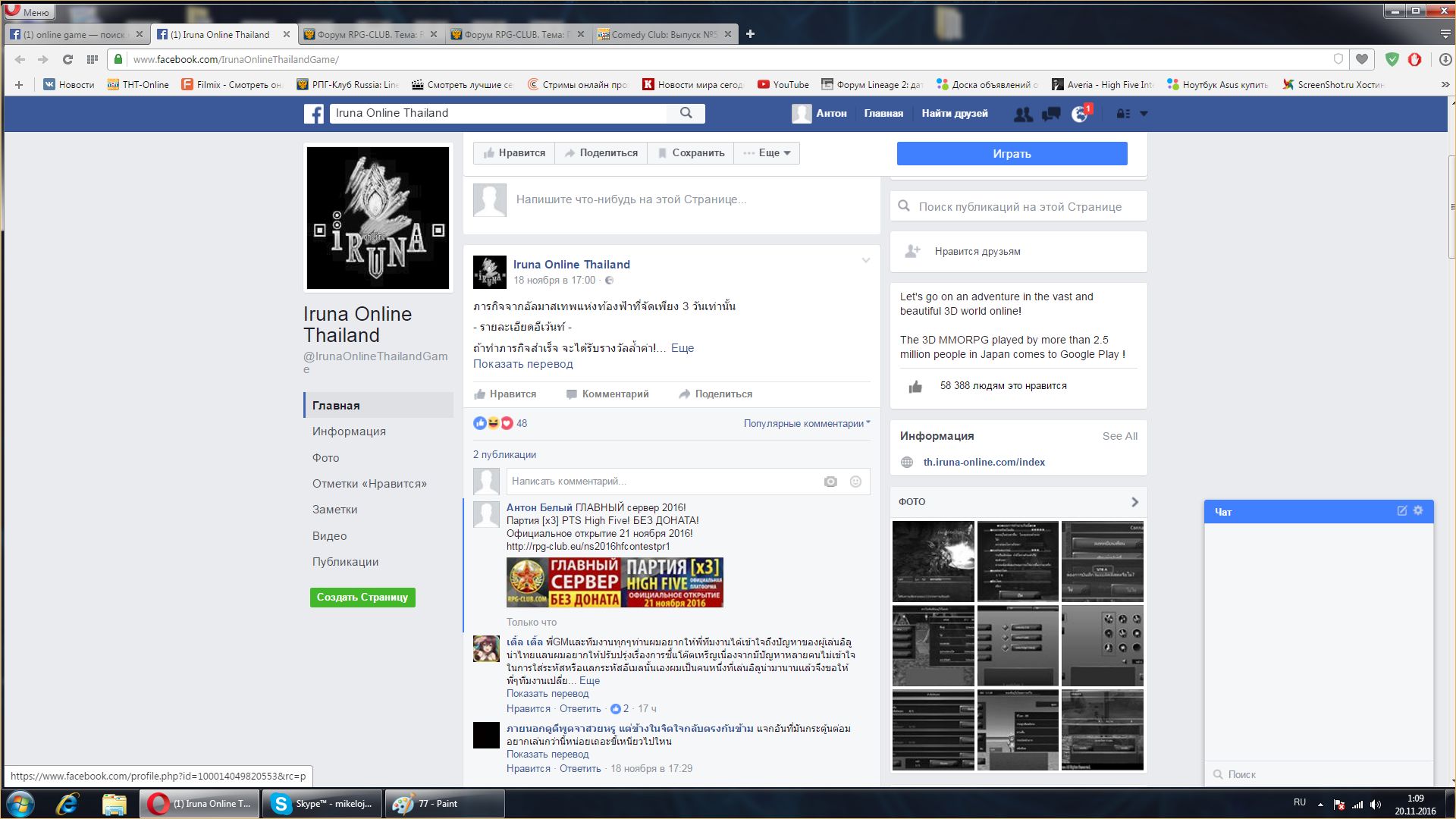Screen dimensions: 1456x819
Task: Open the Windows Start button
Action: pyautogui.click(x=20, y=804)
